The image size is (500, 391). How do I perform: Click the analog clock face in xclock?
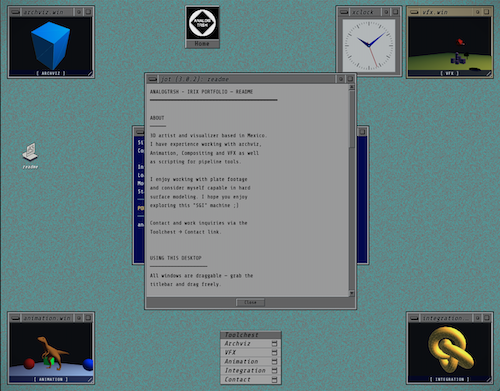(369, 45)
